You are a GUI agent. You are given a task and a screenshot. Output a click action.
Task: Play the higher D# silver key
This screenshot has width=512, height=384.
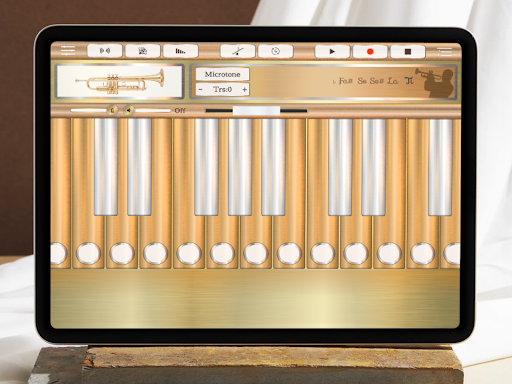tap(373, 167)
